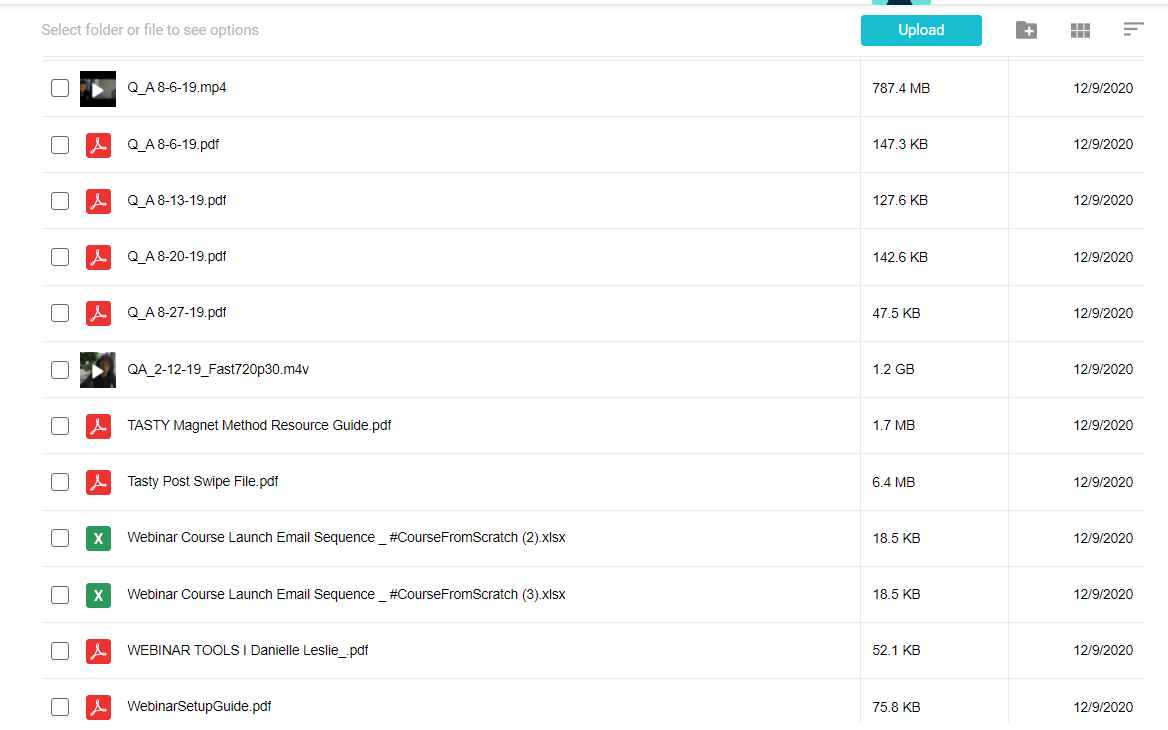Select the TASTY Magnet Method Resource Guide checkbox
The image size is (1168, 730).
pos(60,426)
